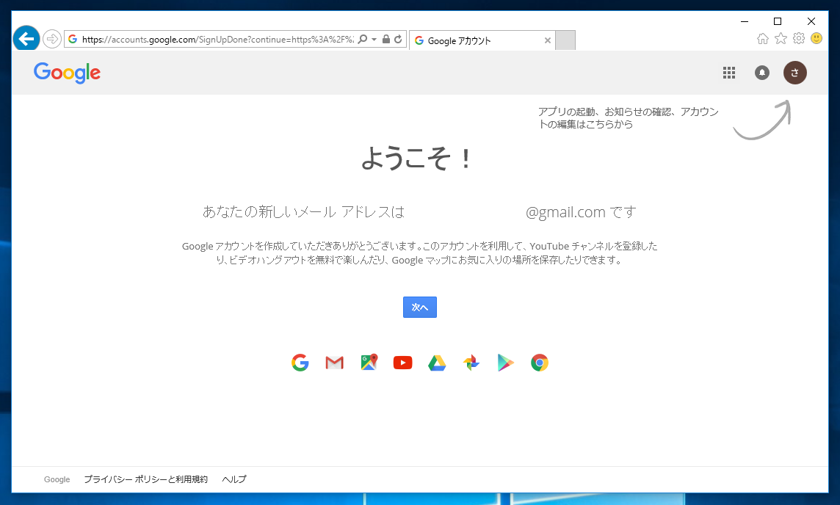Click the @gmail.com です text
The height and width of the screenshot is (505, 840).
[581, 212]
